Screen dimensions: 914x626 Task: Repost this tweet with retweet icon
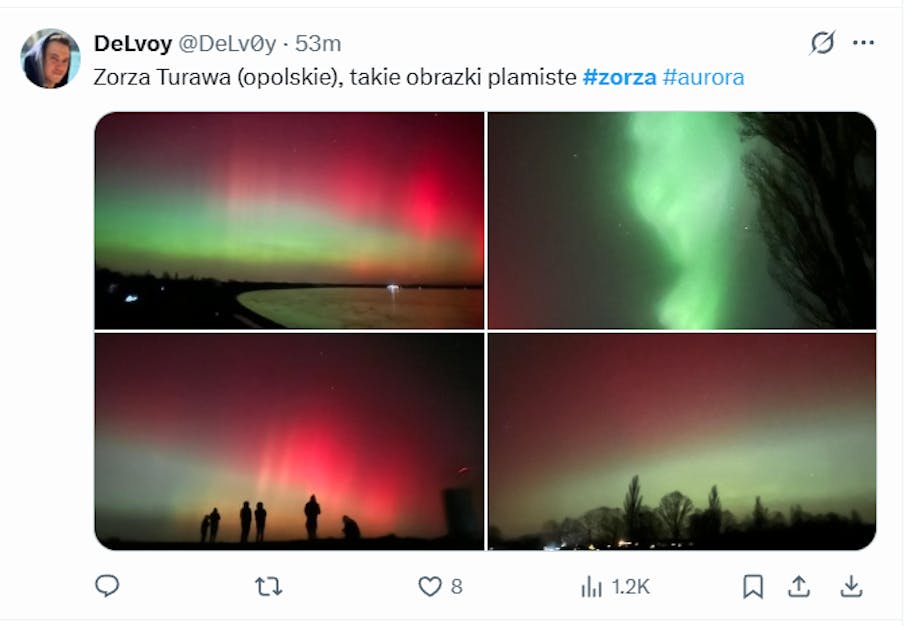tap(268, 586)
